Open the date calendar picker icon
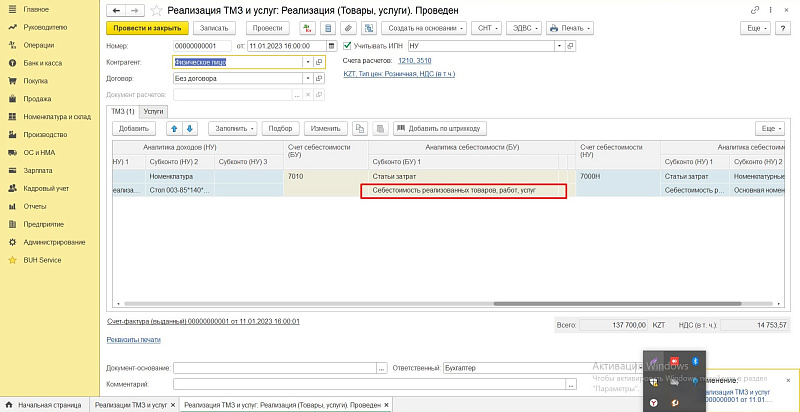Viewport: 800px width, 412px height. (x=331, y=46)
